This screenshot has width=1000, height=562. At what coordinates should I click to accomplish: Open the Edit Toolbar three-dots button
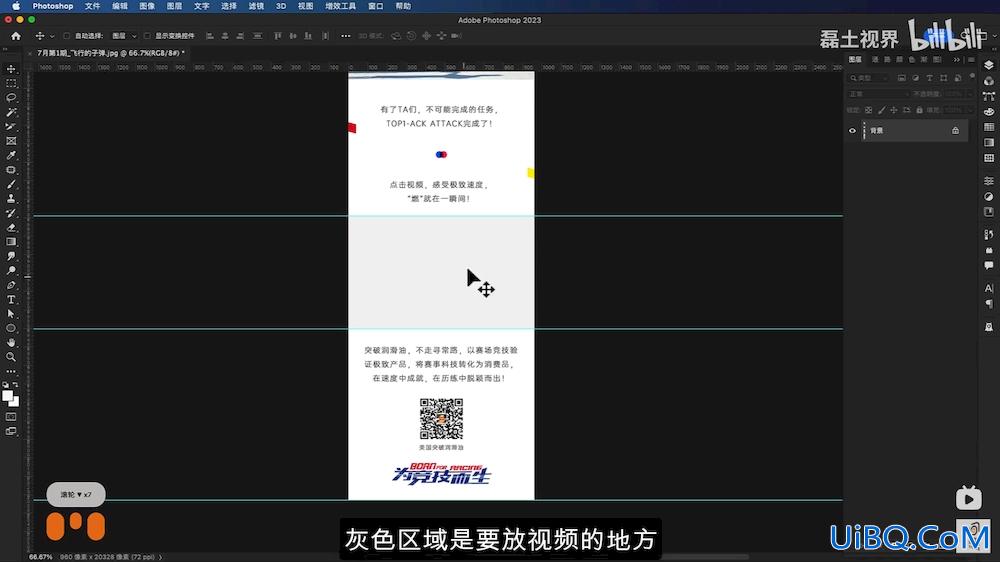[11, 371]
